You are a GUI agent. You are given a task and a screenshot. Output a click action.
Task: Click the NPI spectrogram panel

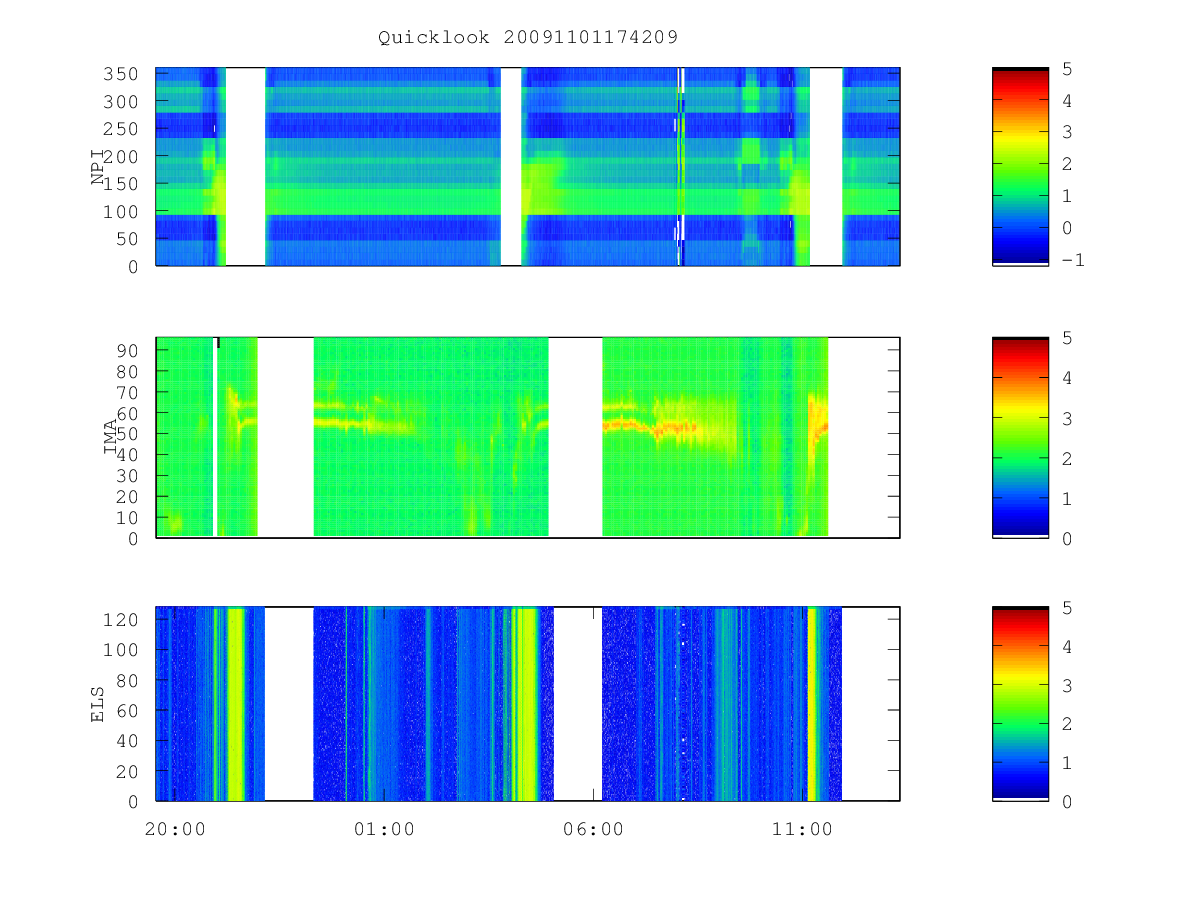point(528,167)
